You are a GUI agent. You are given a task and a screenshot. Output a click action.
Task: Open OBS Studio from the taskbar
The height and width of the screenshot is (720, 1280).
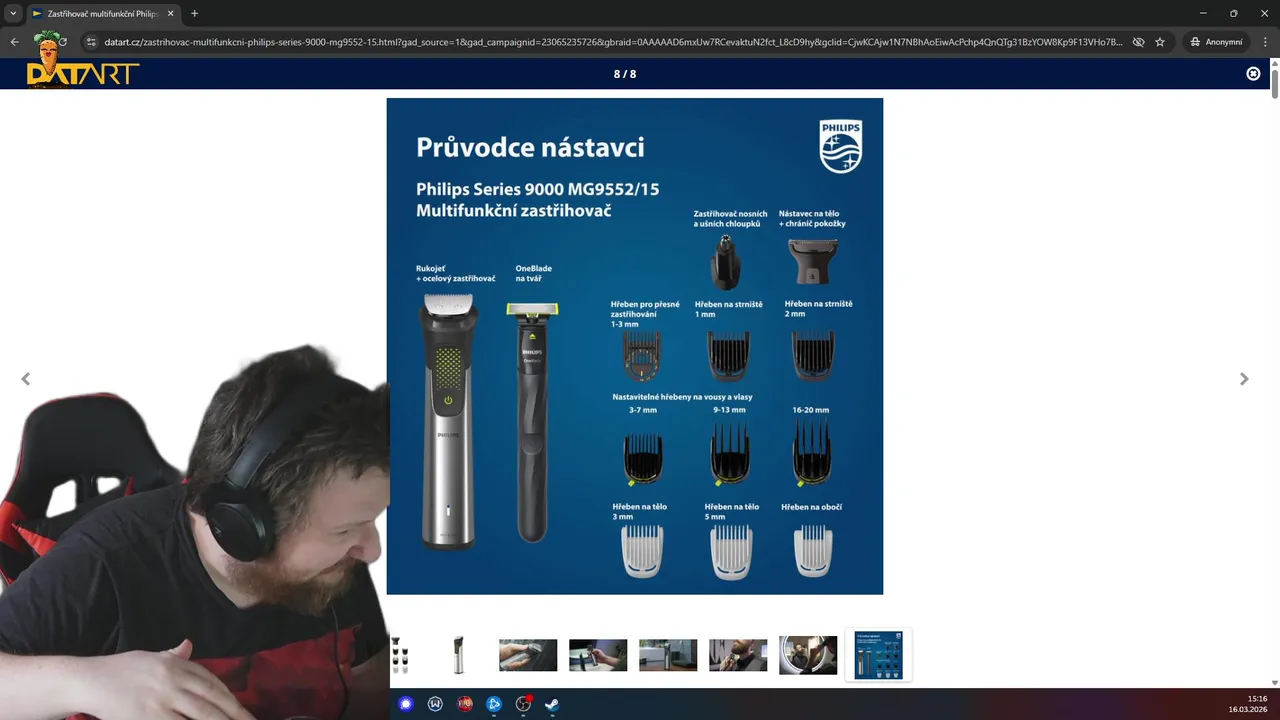(x=523, y=704)
